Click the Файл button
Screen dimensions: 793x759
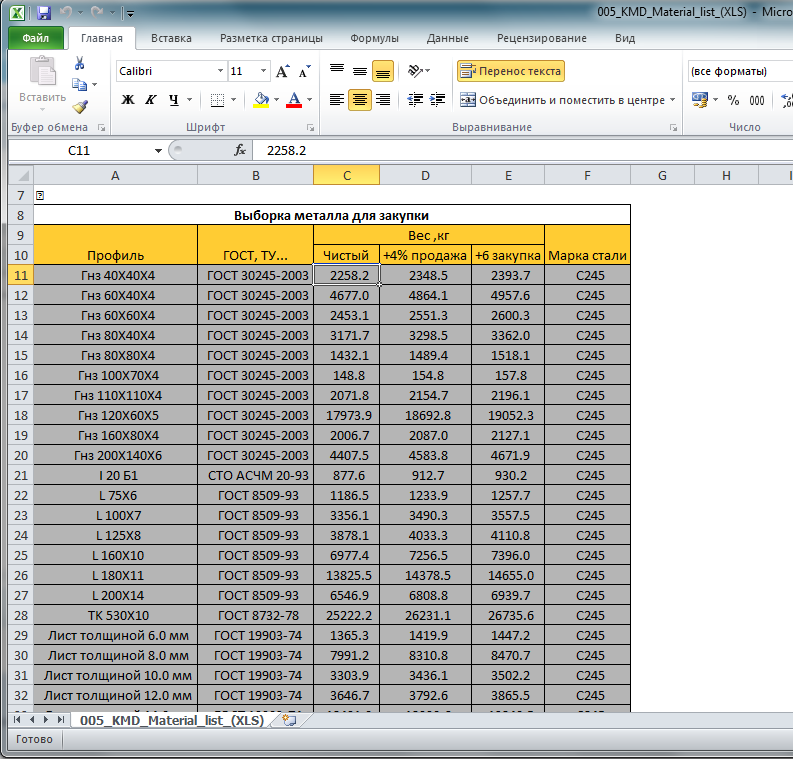35,38
